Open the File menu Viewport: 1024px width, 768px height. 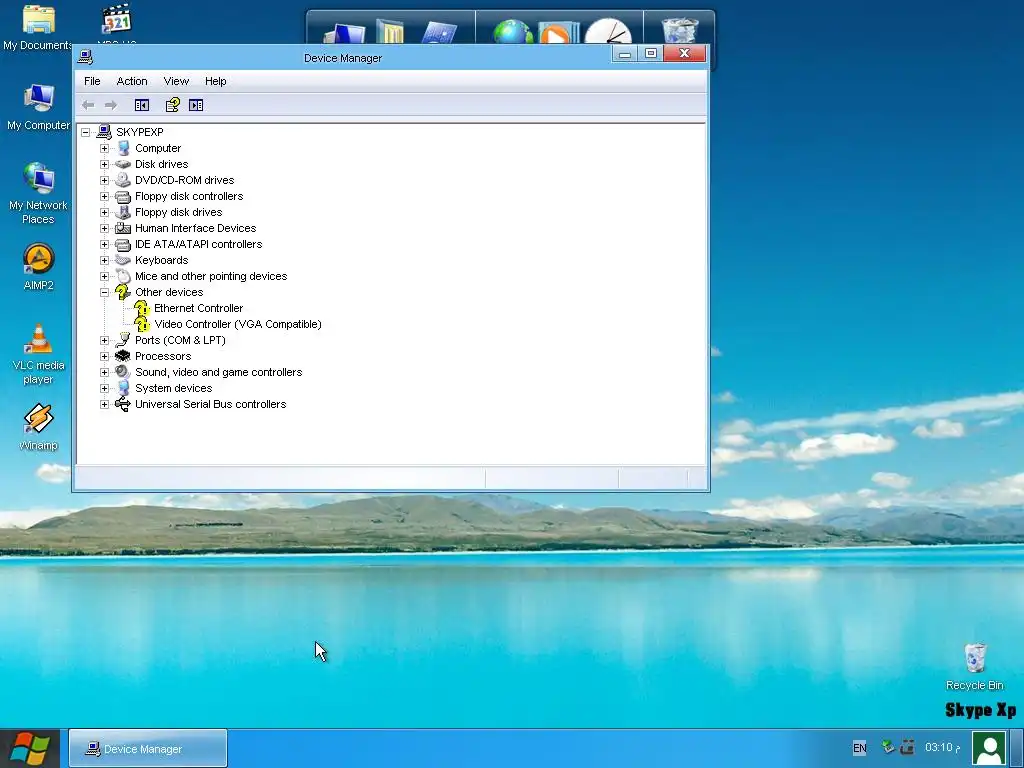(92, 81)
